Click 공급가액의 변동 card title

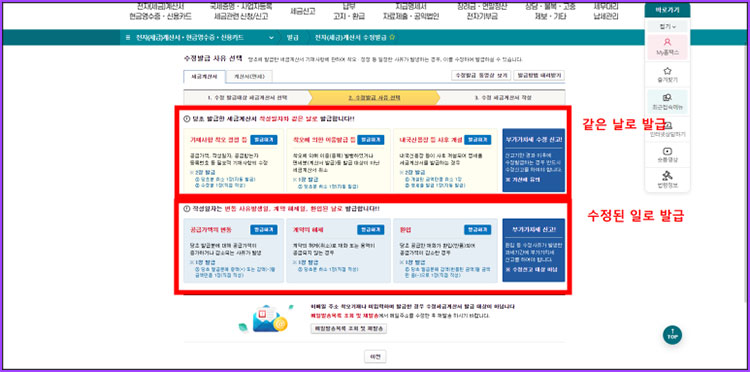point(211,230)
